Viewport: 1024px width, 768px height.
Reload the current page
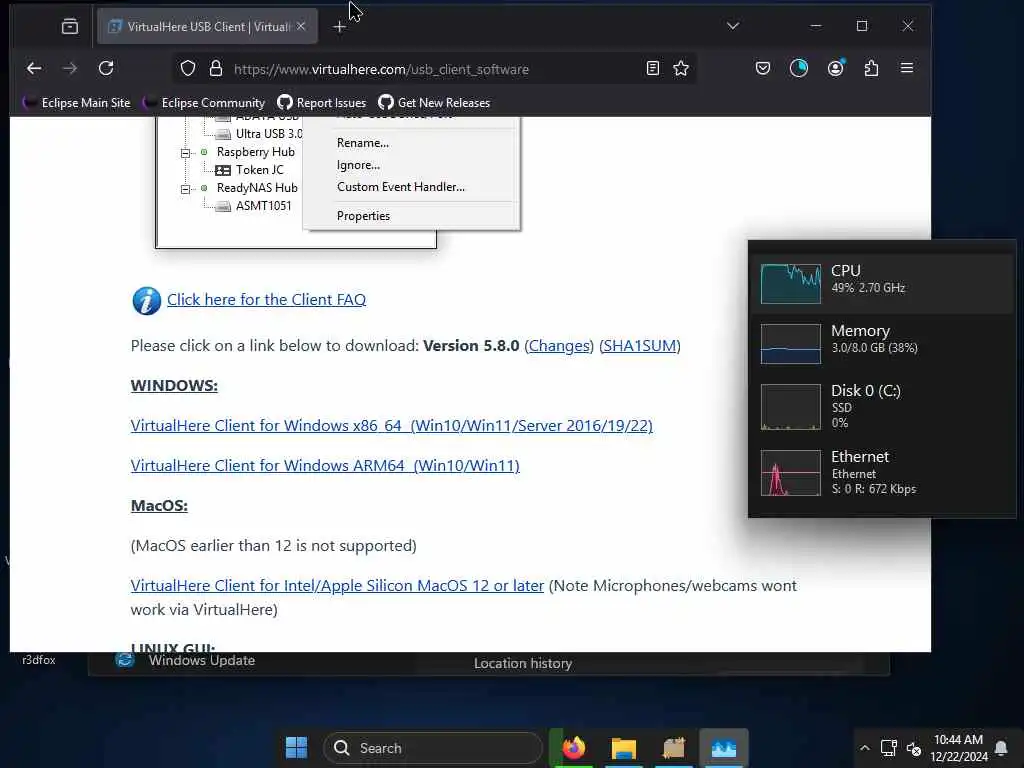tap(106, 68)
